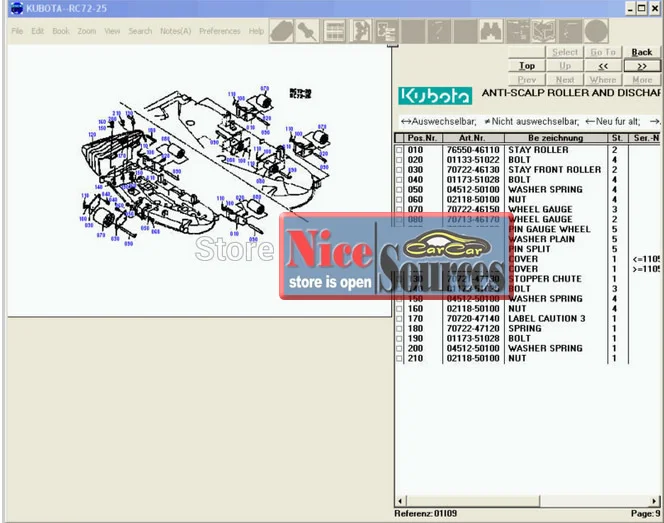Click the tree list toolbar icon
Viewport: 664px width, 523px height.
pyautogui.click(x=386, y=31)
